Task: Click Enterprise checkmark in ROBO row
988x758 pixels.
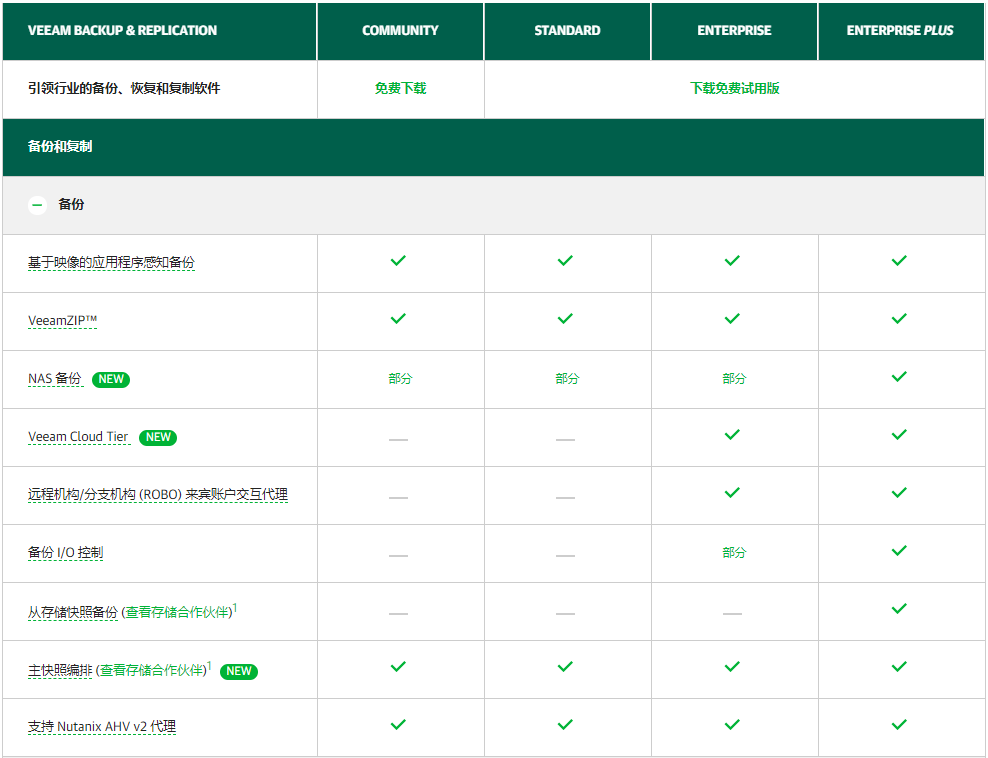Action: click(x=732, y=492)
